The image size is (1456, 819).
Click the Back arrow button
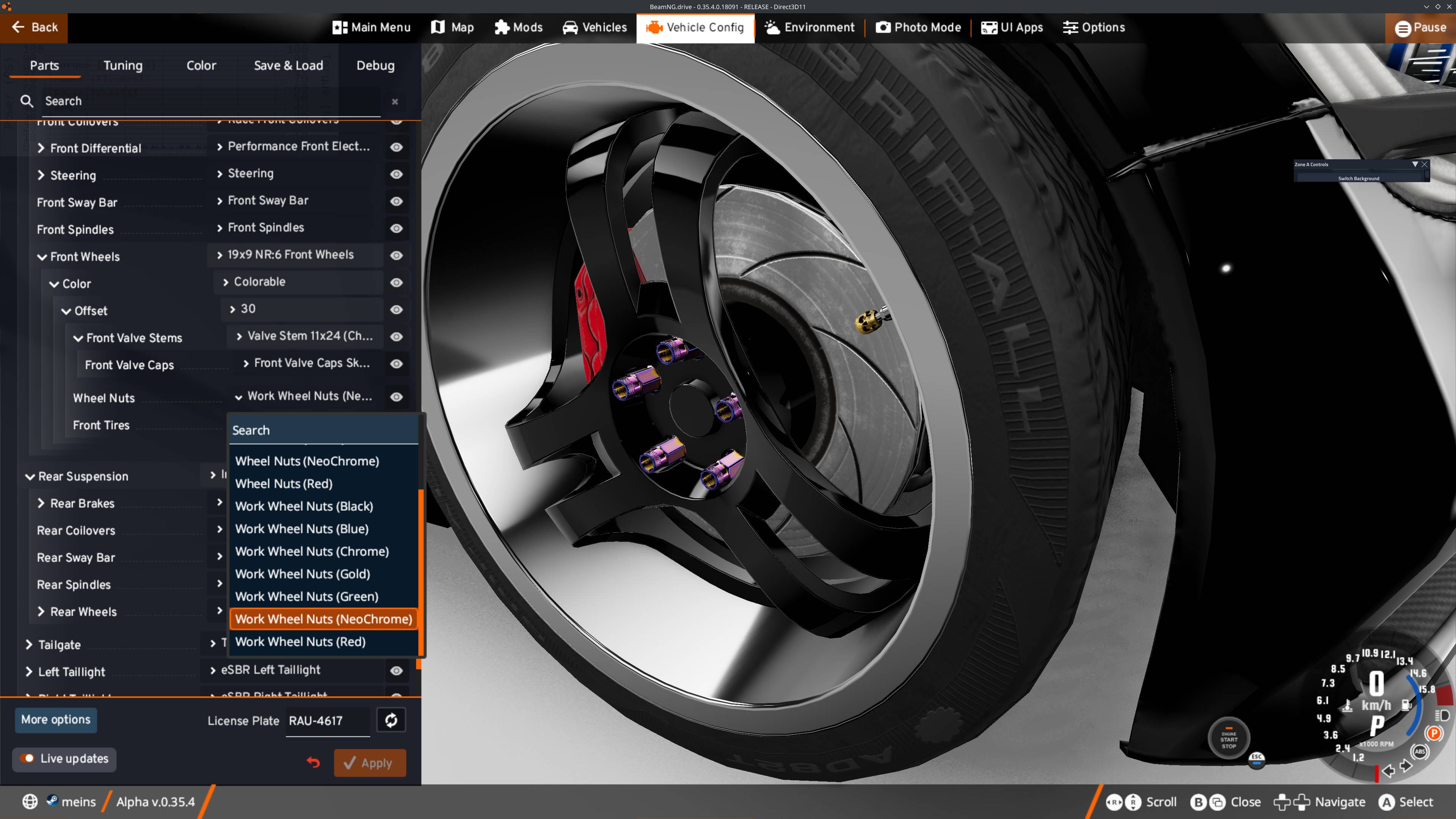pos(34,27)
